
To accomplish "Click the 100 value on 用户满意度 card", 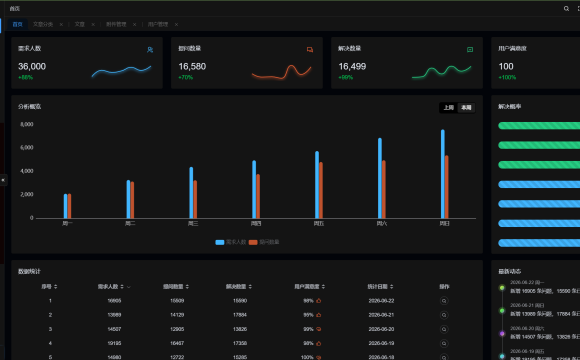I will click(x=506, y=67).
